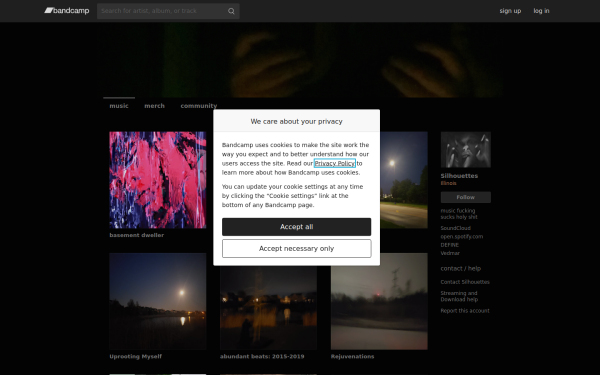Image resolution: width=600 pixels, height=375 pixels.
Task: Open the DEFINE link
Action: point(450,245)
